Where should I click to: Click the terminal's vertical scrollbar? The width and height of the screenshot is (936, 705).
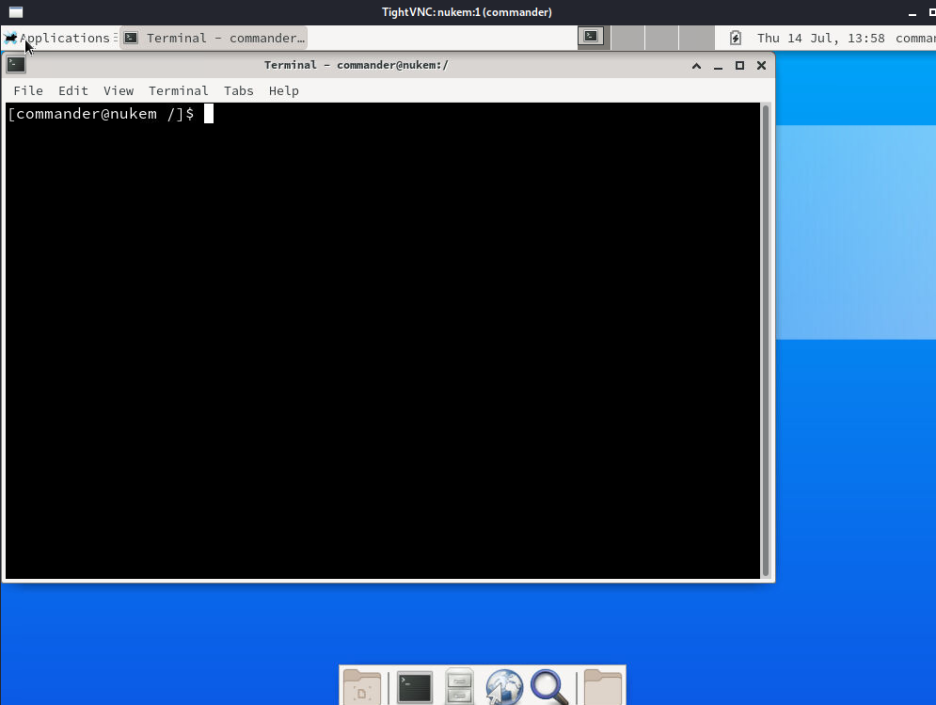766,340
